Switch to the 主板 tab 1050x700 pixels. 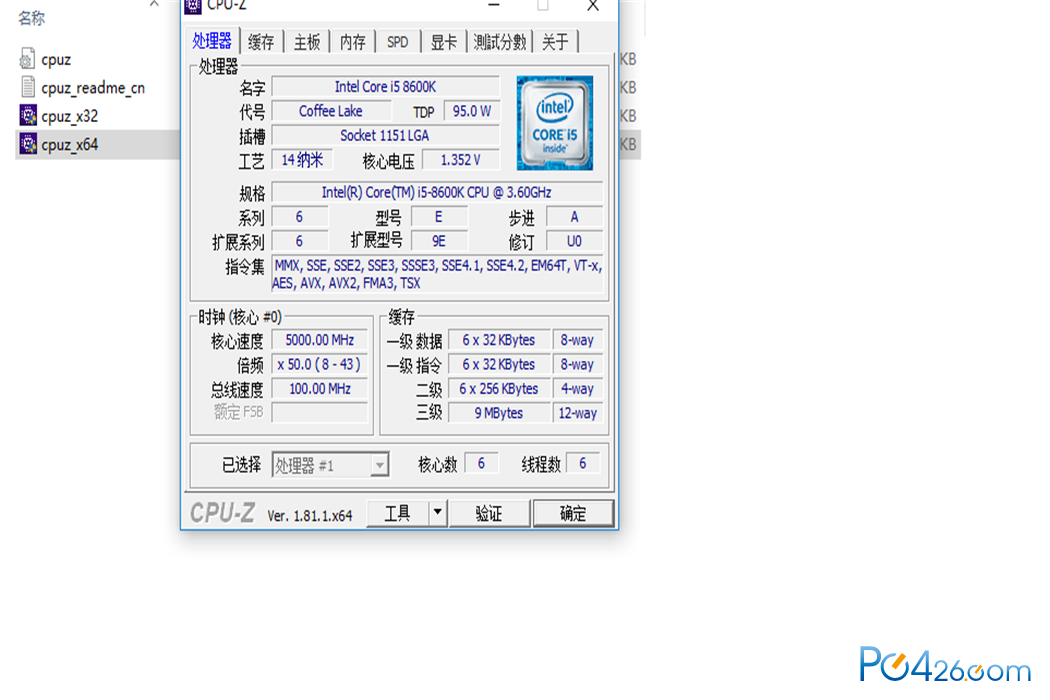307,42
